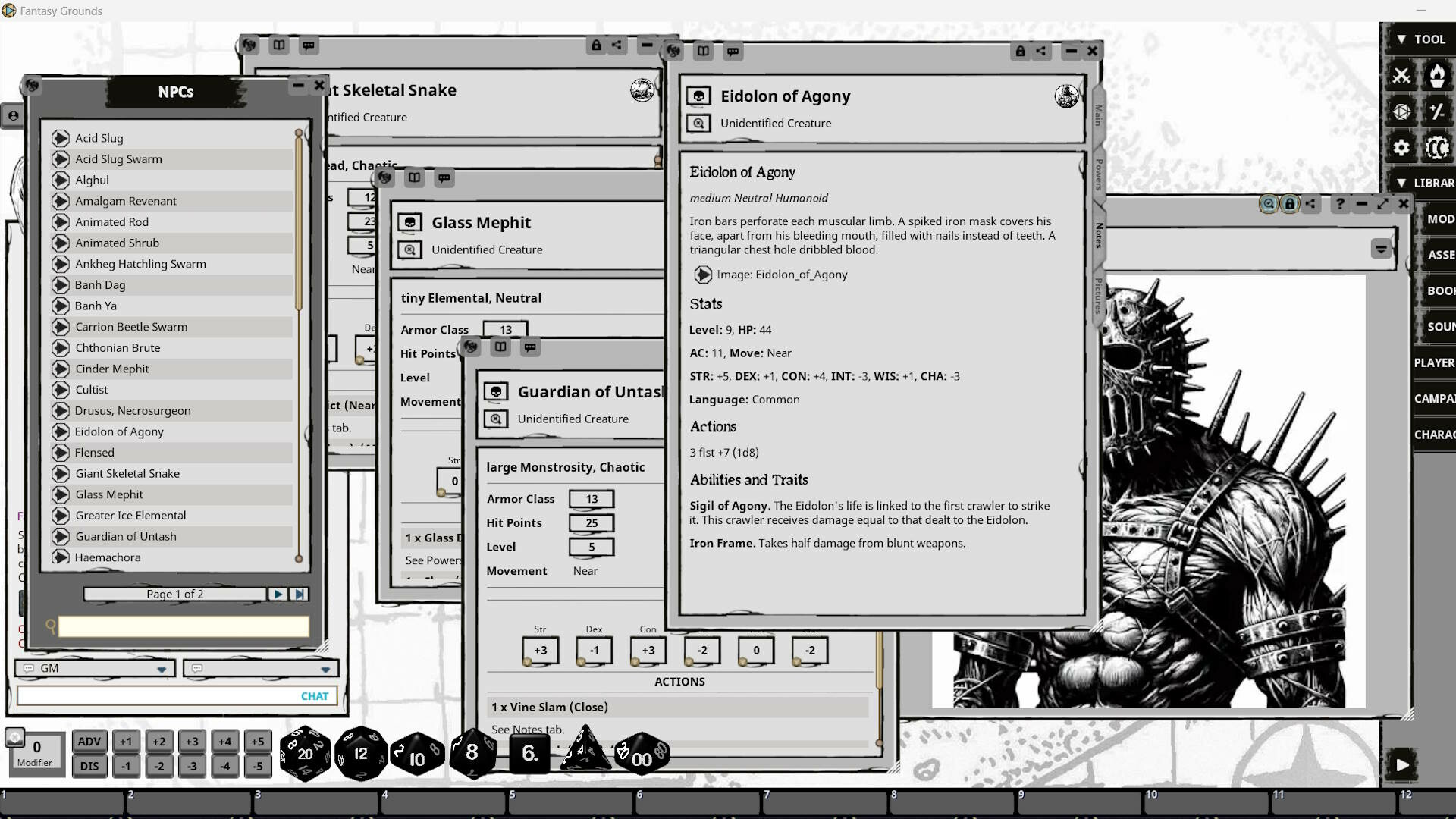Collapse the LIBRARY section in the sidebar
This screenshot has height=819, width=1456.
click(x=1402, y=182)
